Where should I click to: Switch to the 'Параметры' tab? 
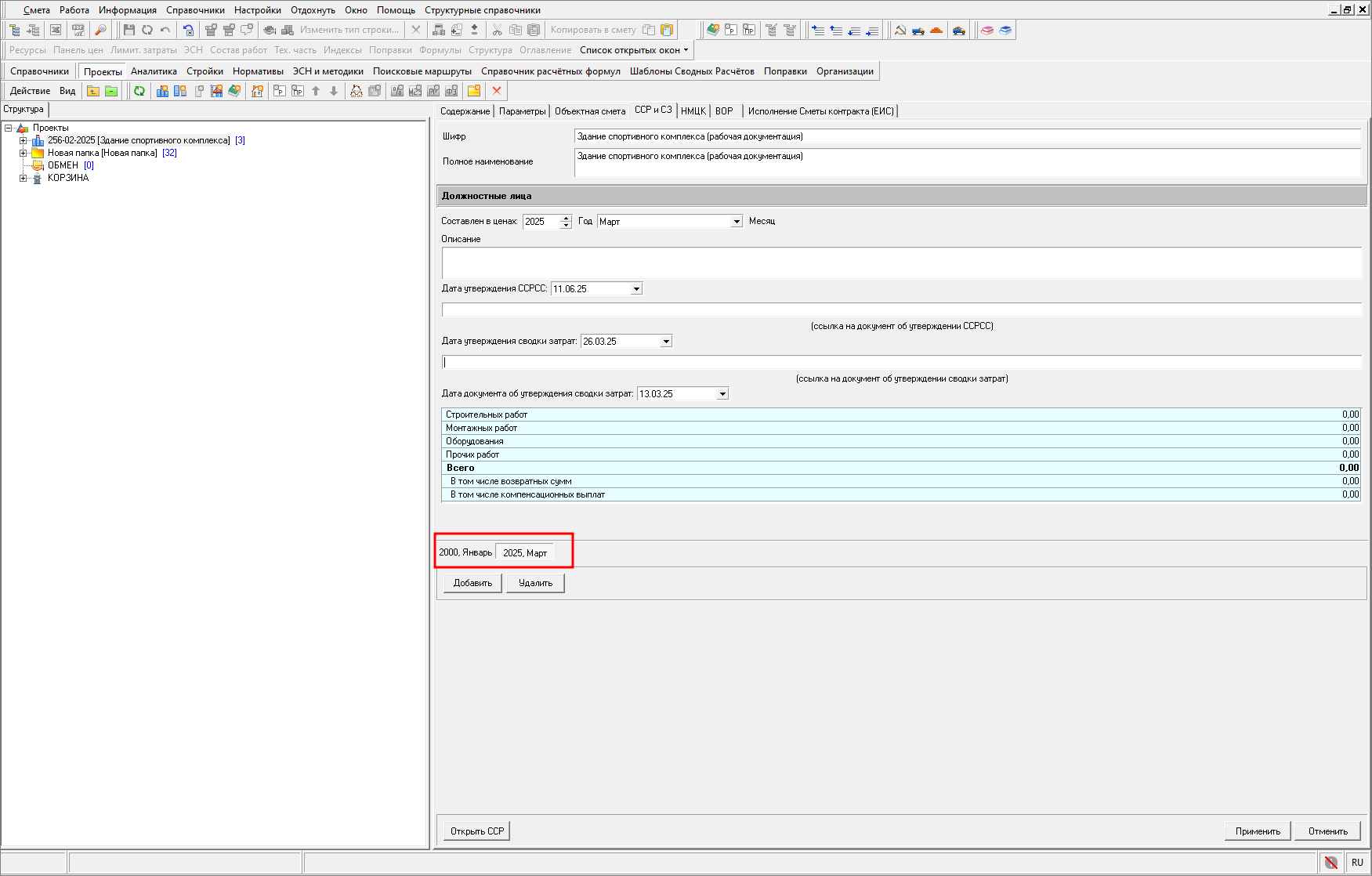[523, 111]
